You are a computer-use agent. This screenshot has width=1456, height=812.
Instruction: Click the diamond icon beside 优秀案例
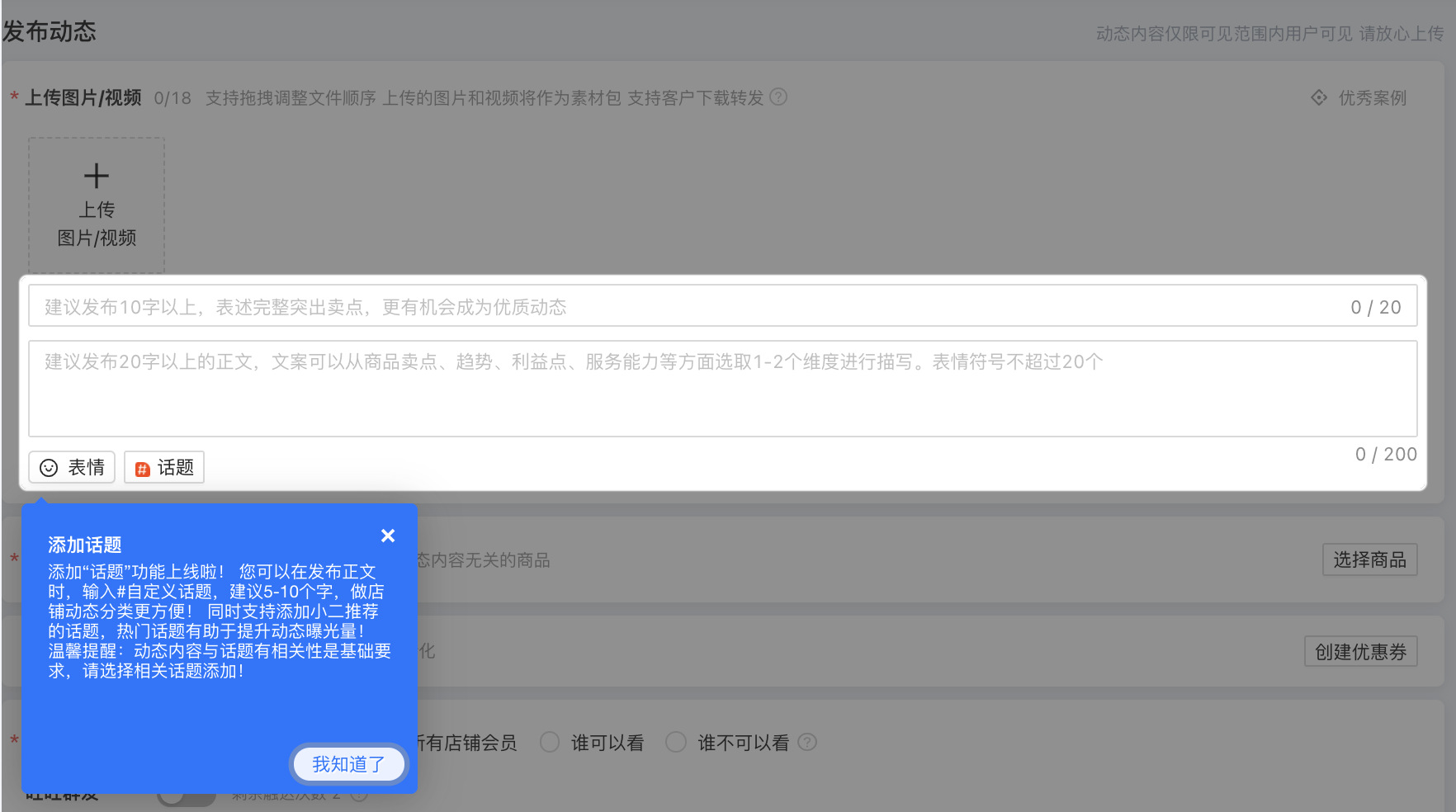1319,97
